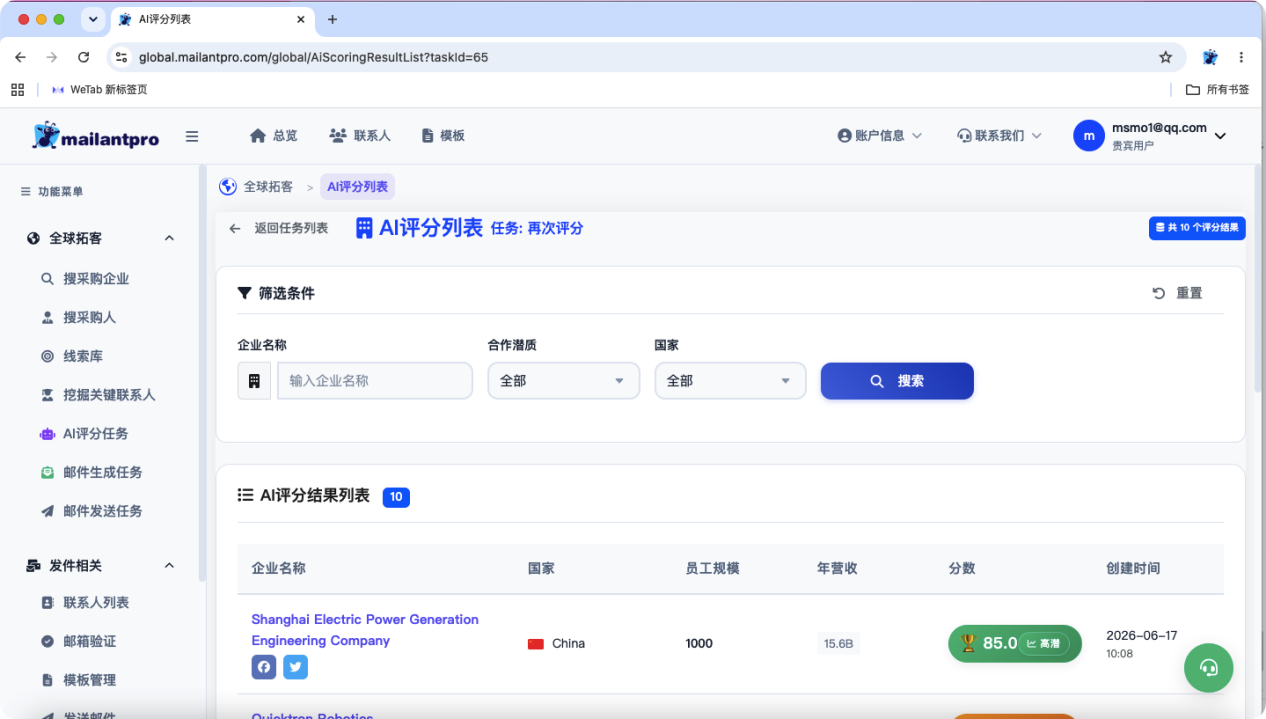Image resolution: width=1266 pixels, height=719 pixels.
Task: Click the blue user avatar 'm'
Action: [x=1089, y=136]
